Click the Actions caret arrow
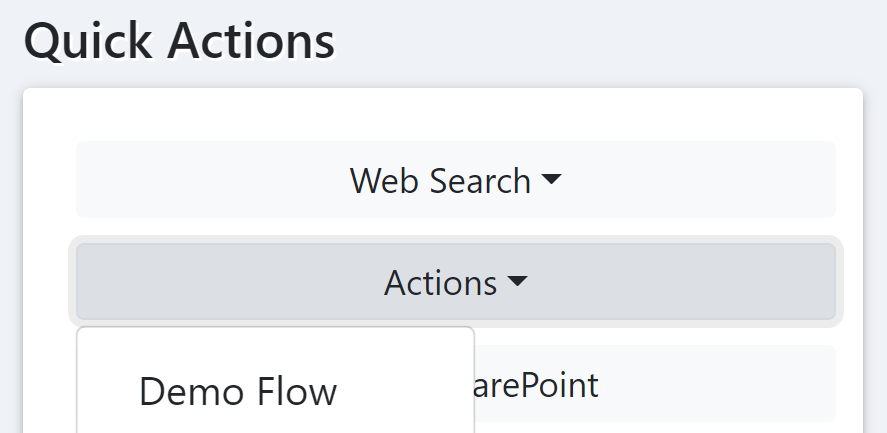The height and width of the screenshot is (433, 887). (517, 283)
